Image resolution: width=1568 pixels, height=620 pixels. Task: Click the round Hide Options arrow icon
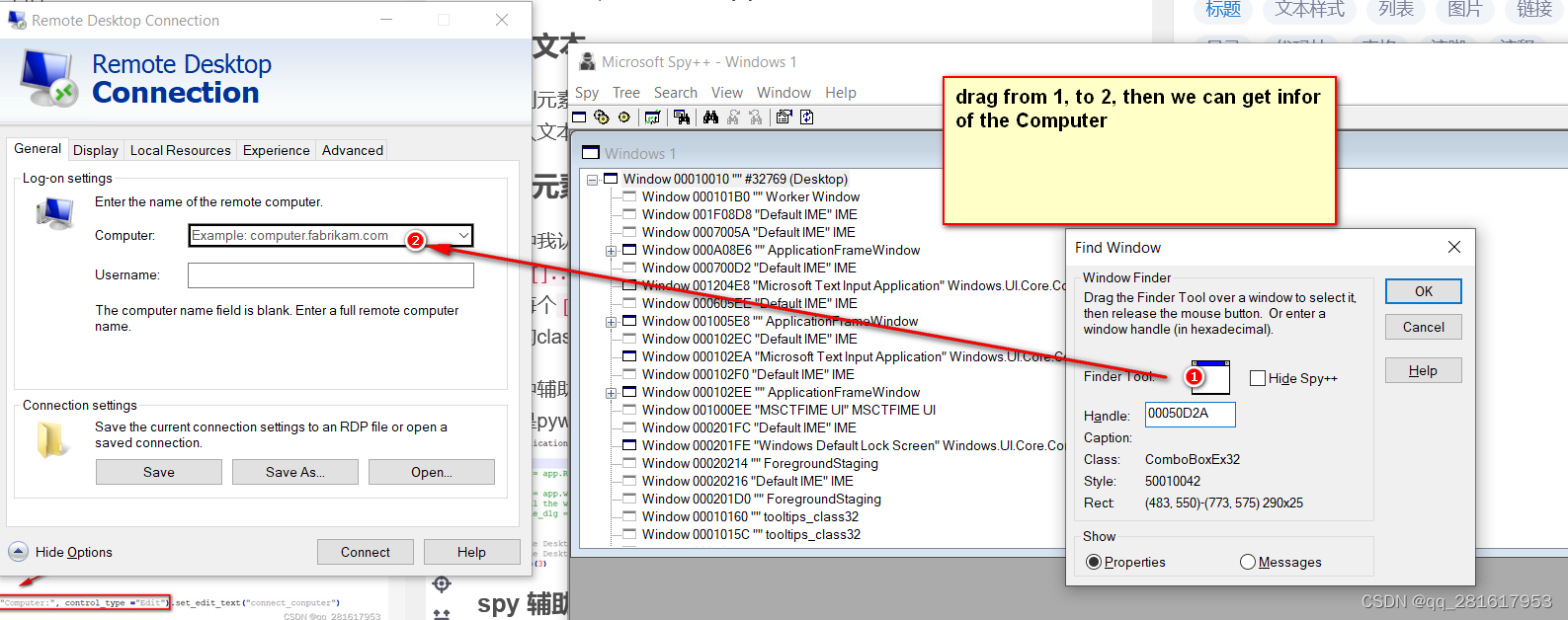19,552
